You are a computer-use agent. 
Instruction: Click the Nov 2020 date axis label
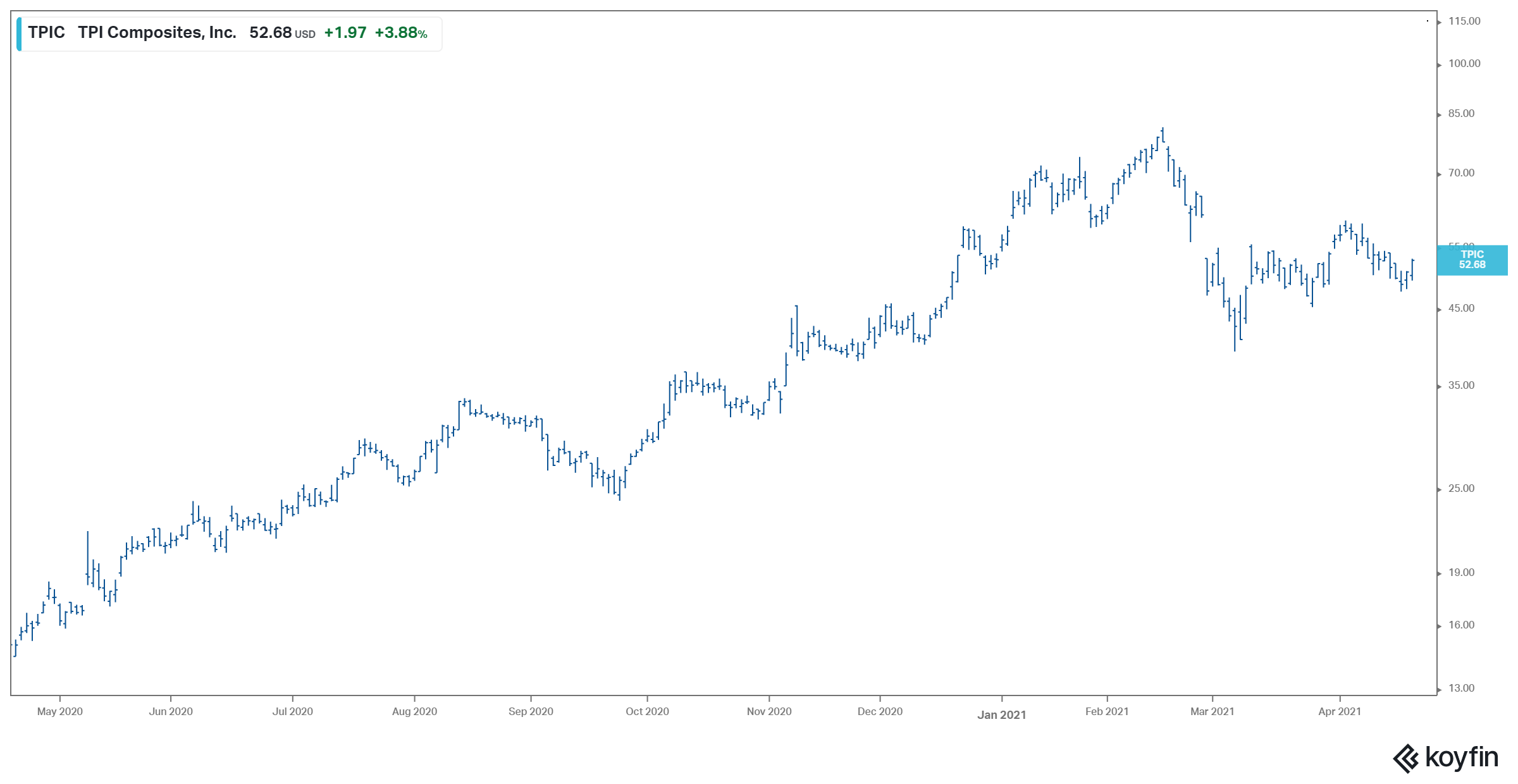point(769,712)
